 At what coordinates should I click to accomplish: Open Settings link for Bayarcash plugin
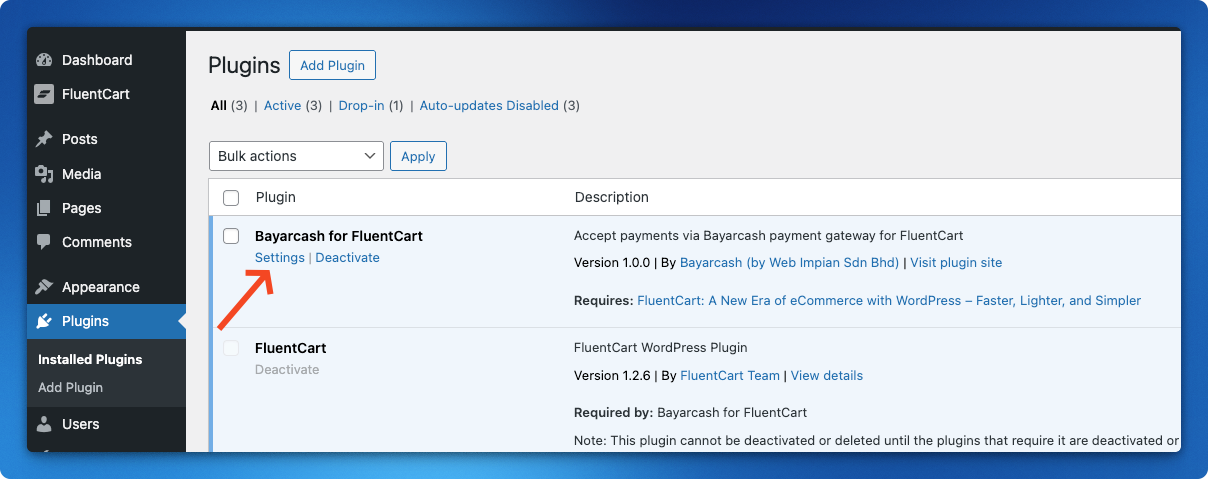pyautogui.click(x=279, y=258)
